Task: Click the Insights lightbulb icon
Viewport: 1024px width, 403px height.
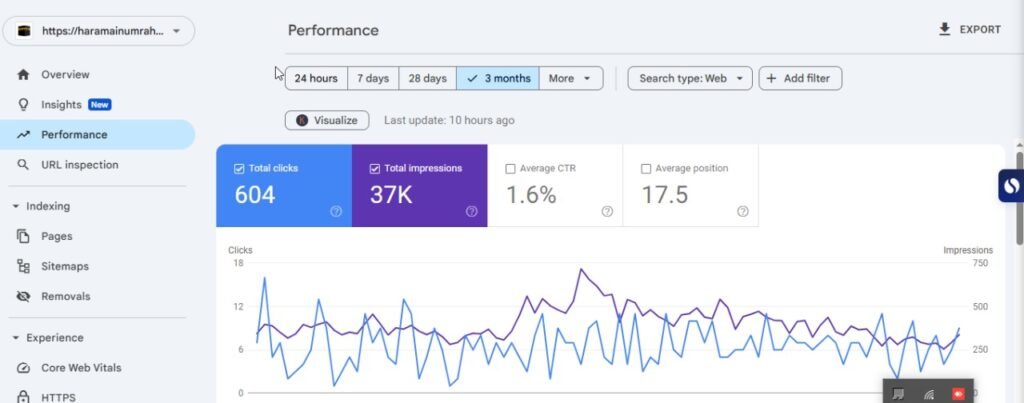Action: (23, 105)
